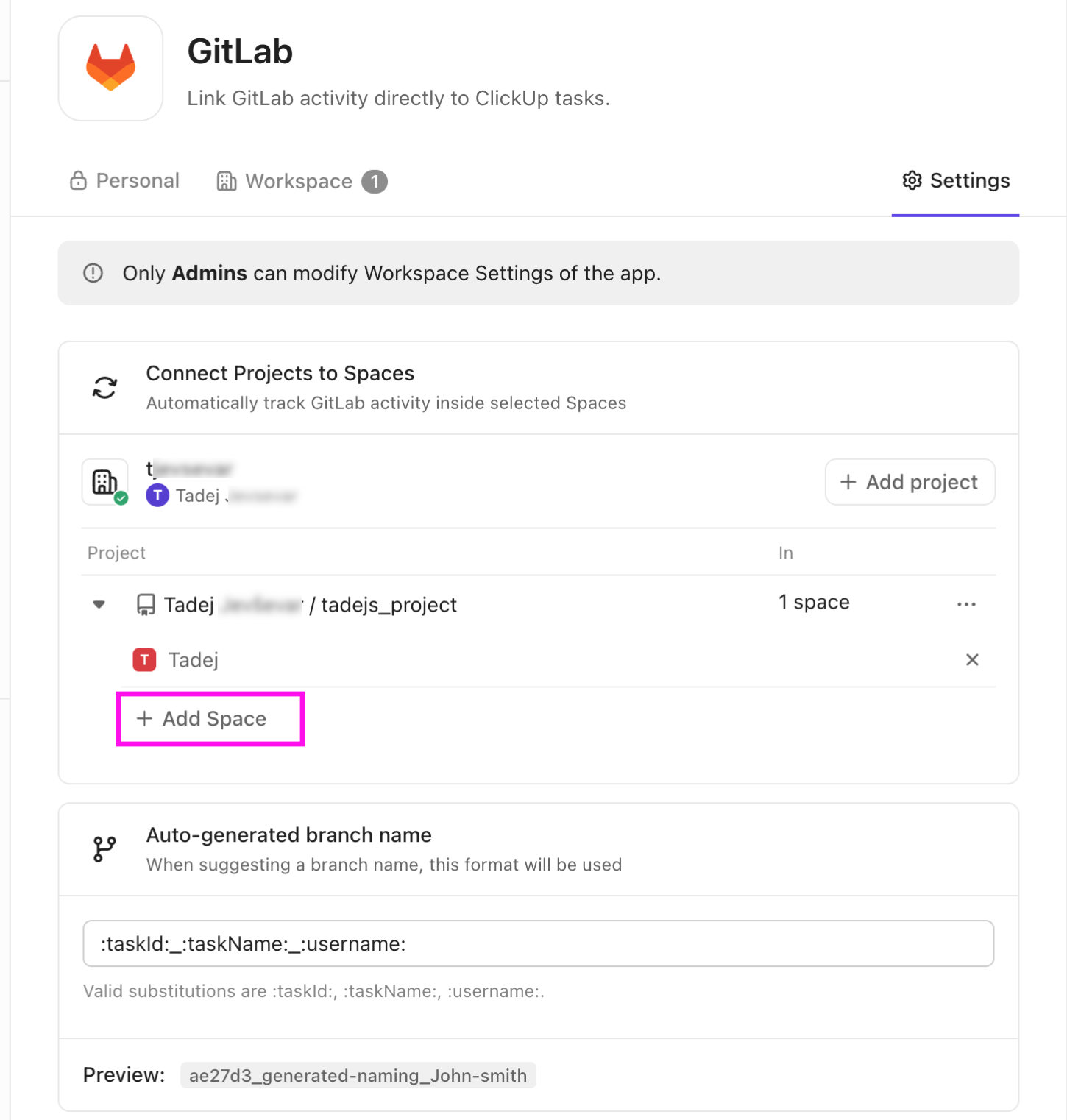Remove the Tadej space with the X
1067x1120 pixels.
pyautogui.click(x=972, y=660)
